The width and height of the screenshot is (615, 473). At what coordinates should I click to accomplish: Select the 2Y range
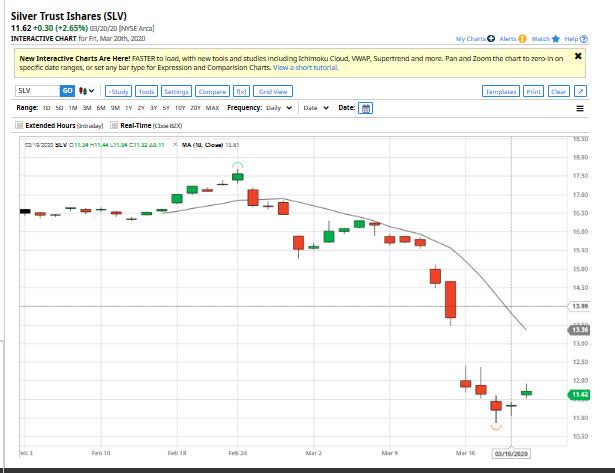[x=141, y=108]
